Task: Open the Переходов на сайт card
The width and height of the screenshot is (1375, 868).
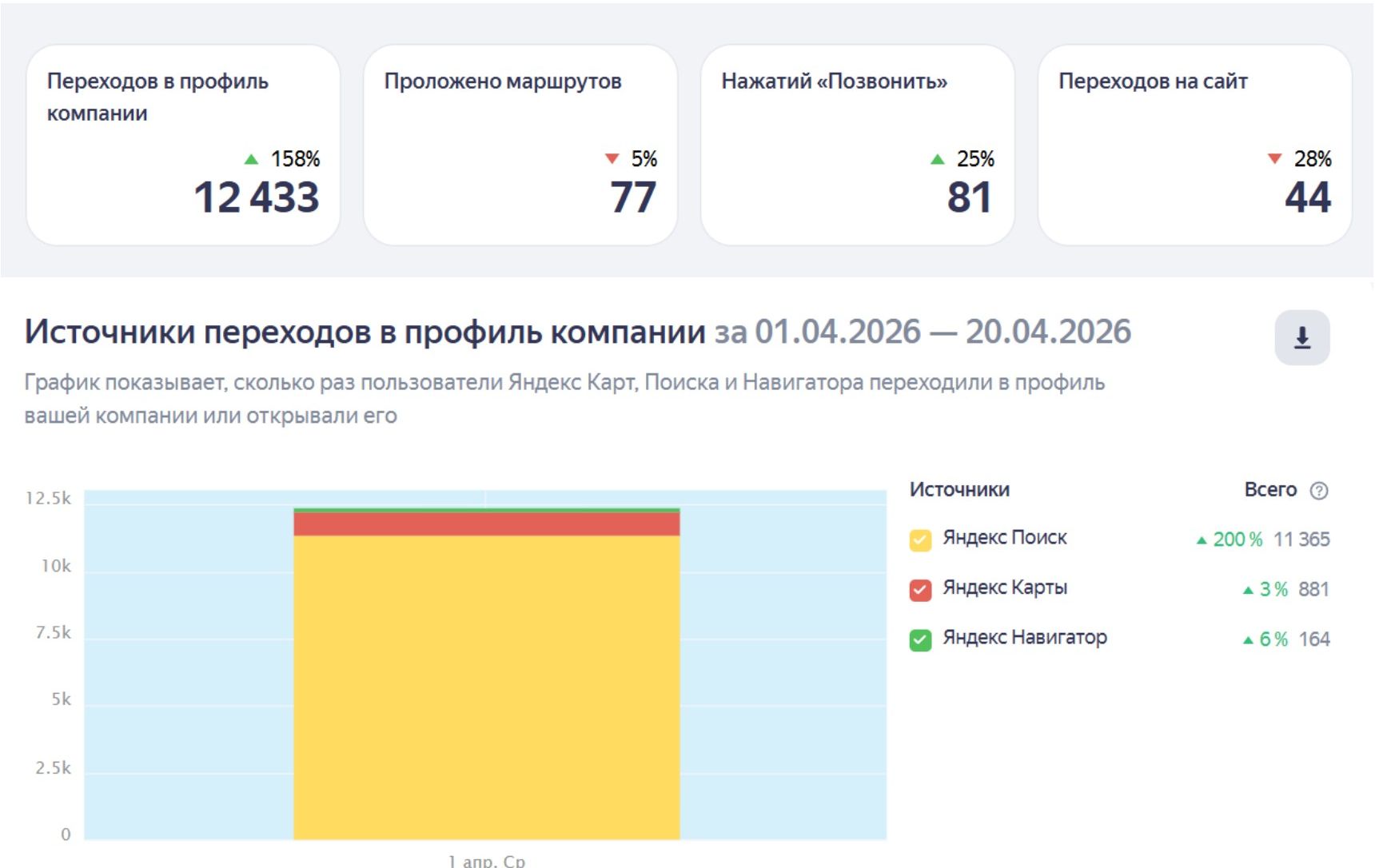Action: 1195,145
